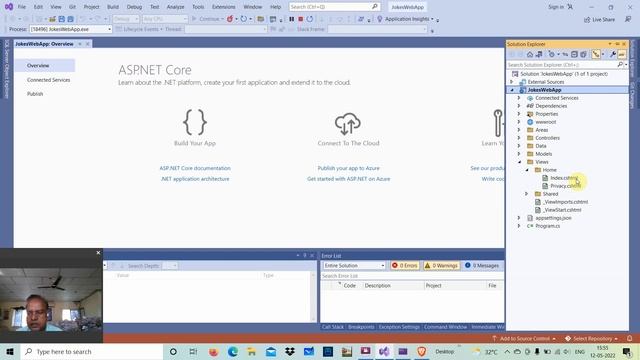The image size is (640, 360).
Task: Toggle the Track Active Item button
Action: pyautogui.click(x=596, y=54)
